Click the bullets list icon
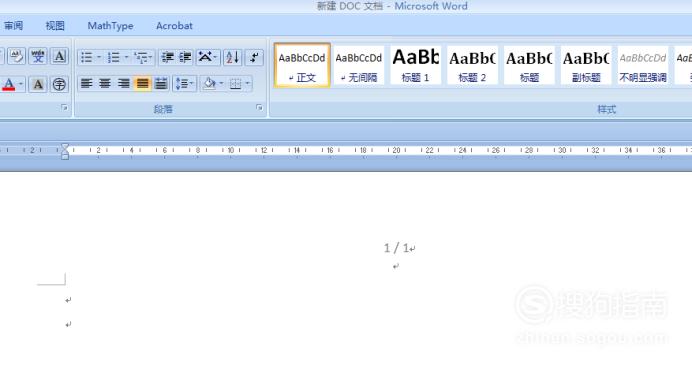692x372 pixels. pyautogui.click(x=87, y=57)
